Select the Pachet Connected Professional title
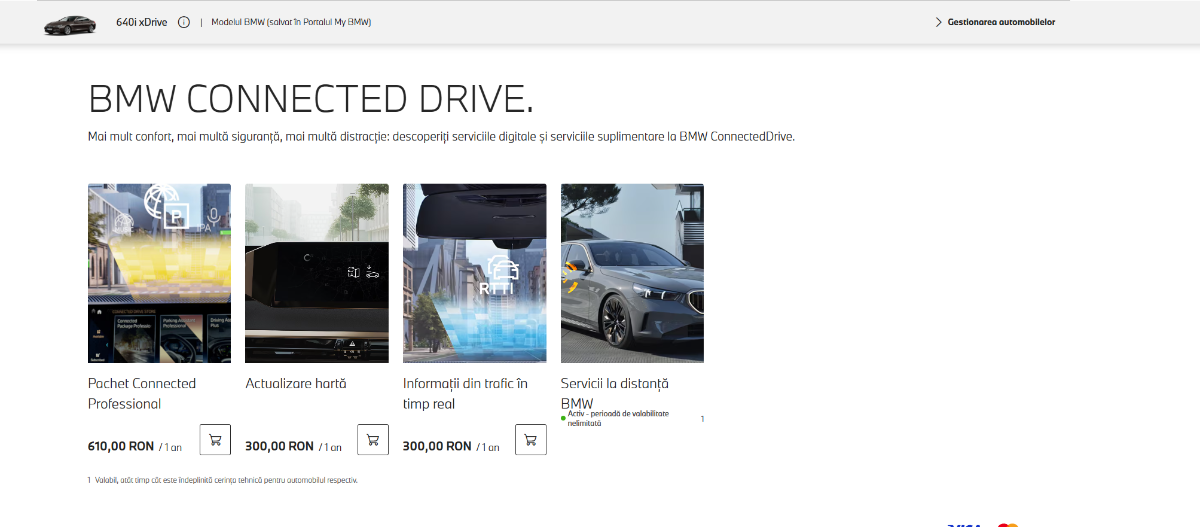The width and height of the screenshot is (1200, 527). coord(142,394)
